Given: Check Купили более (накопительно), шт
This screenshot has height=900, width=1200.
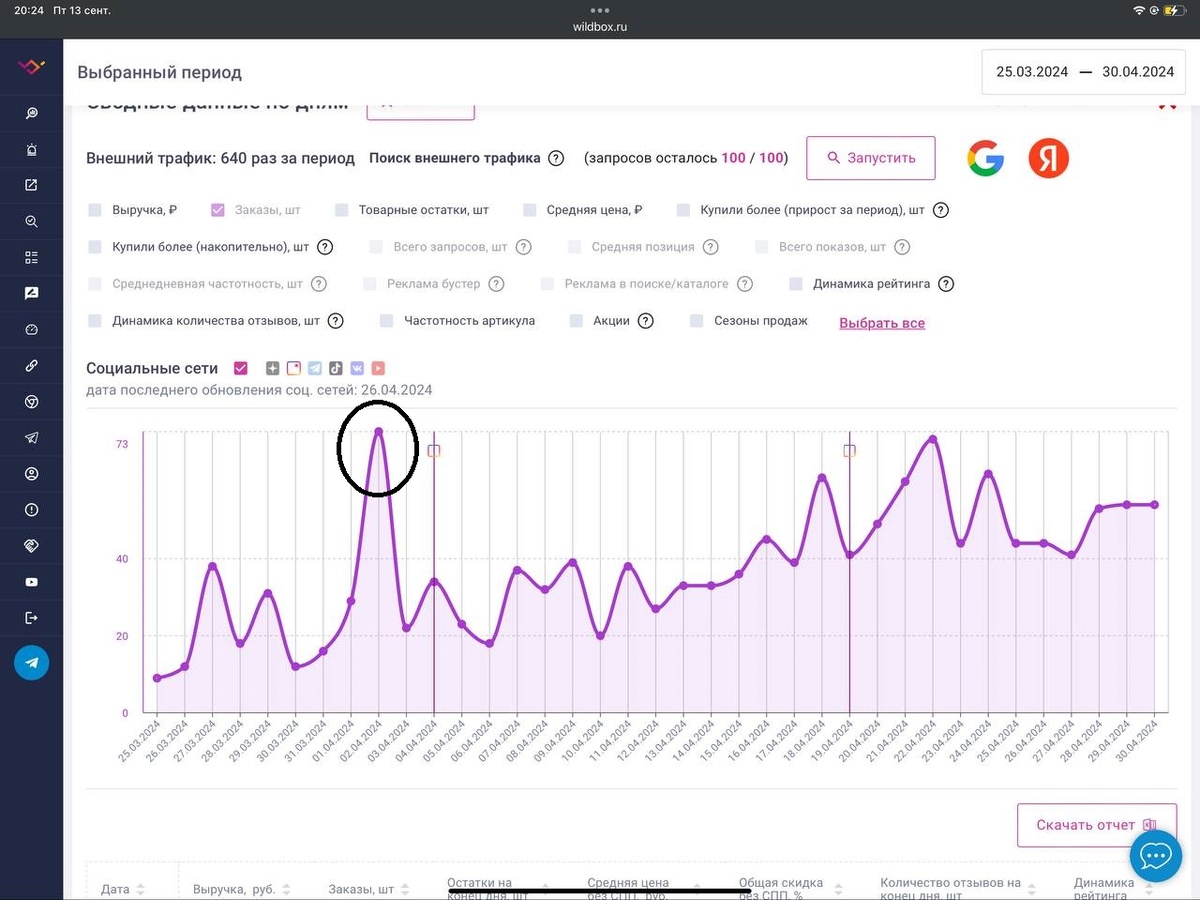Looking at the screenshot, I should [95, 247].
